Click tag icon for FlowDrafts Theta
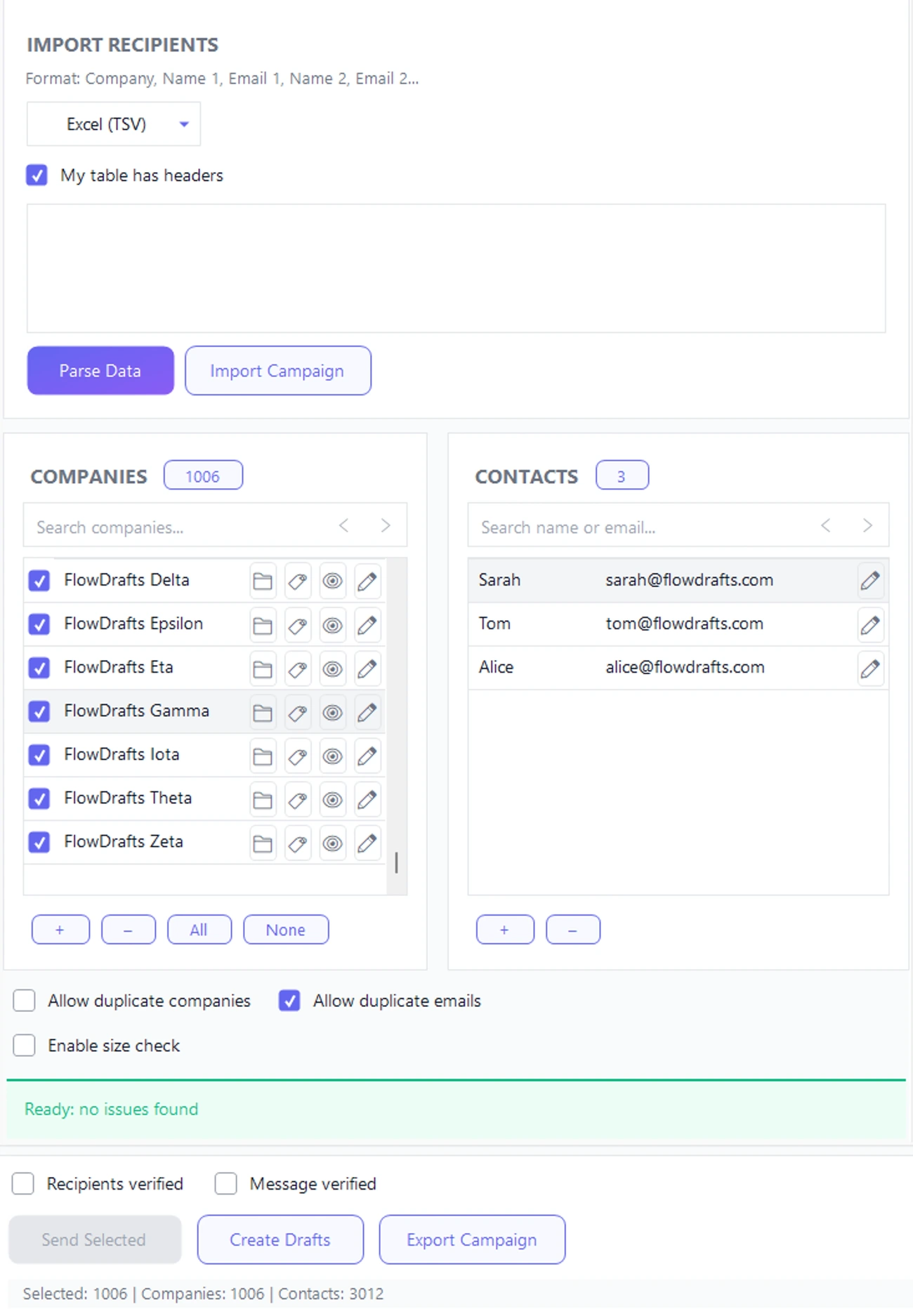The width and height of the screenshot is (913, 1316). pyautogui.click(x=298, y=799)
